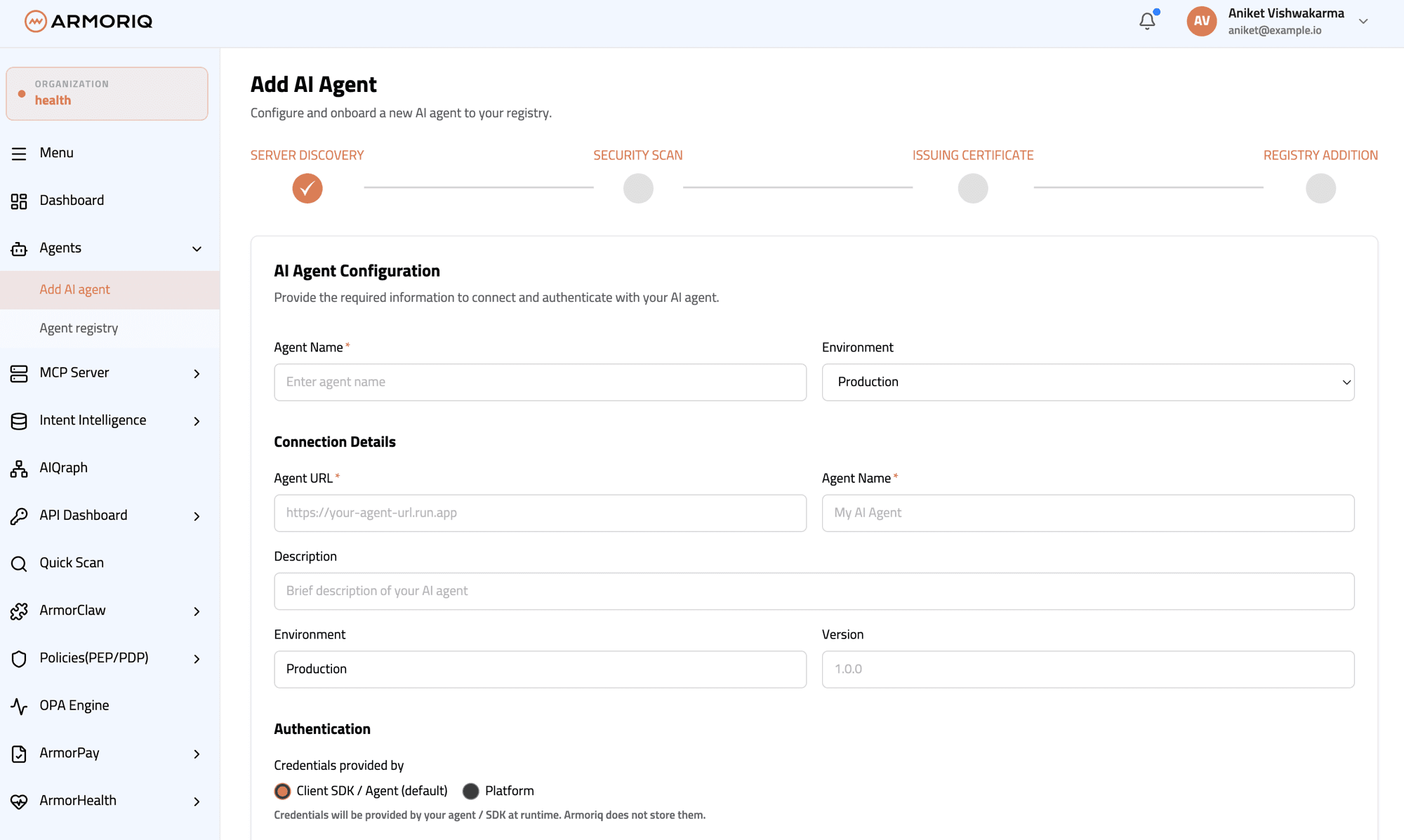Select the Platform credentials radio
This screenshot has width=1404, height=840.
pyautogui.click(x=471, y=791)
